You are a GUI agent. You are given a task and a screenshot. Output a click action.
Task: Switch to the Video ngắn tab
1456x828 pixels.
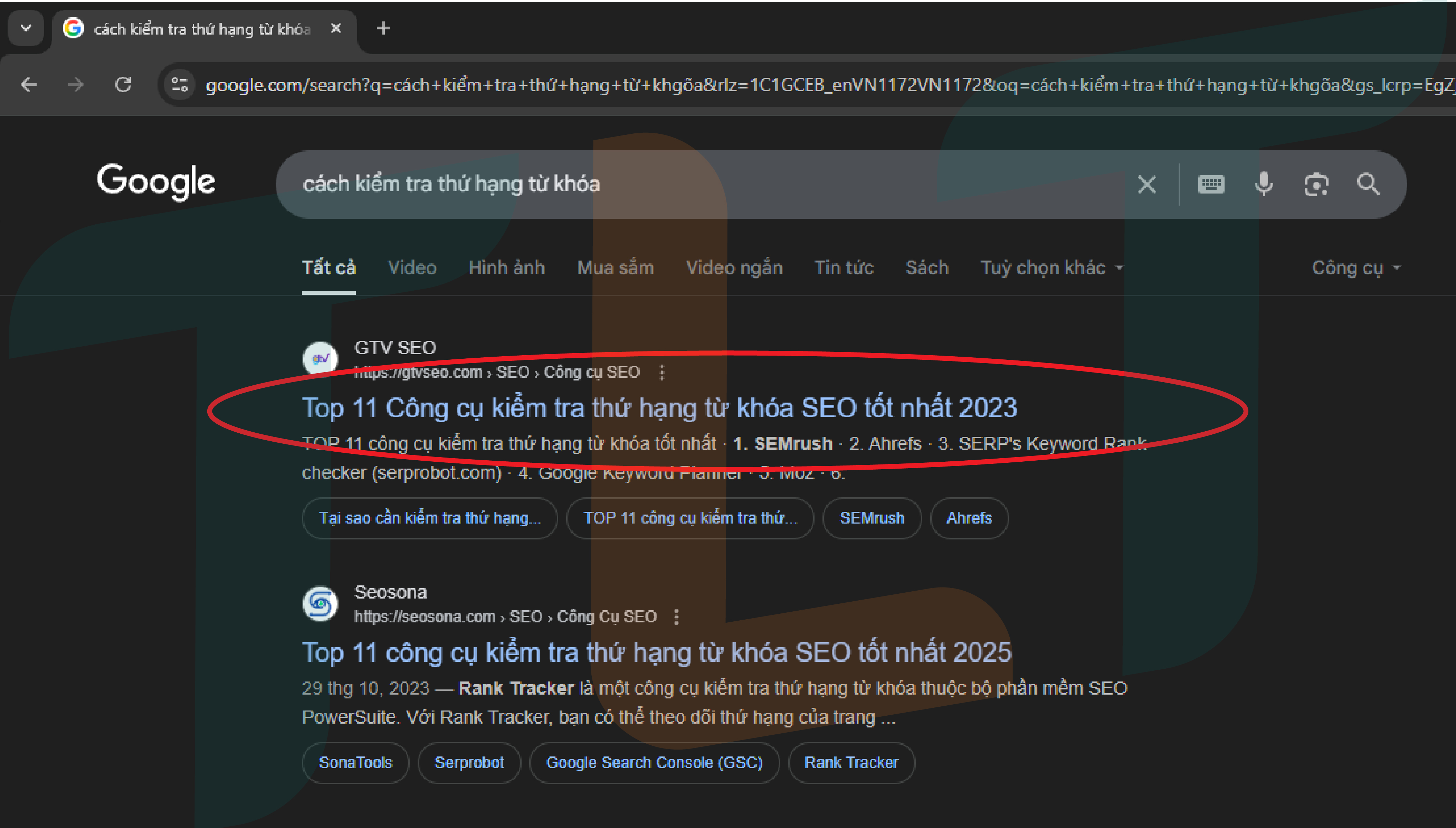point(734,267)
